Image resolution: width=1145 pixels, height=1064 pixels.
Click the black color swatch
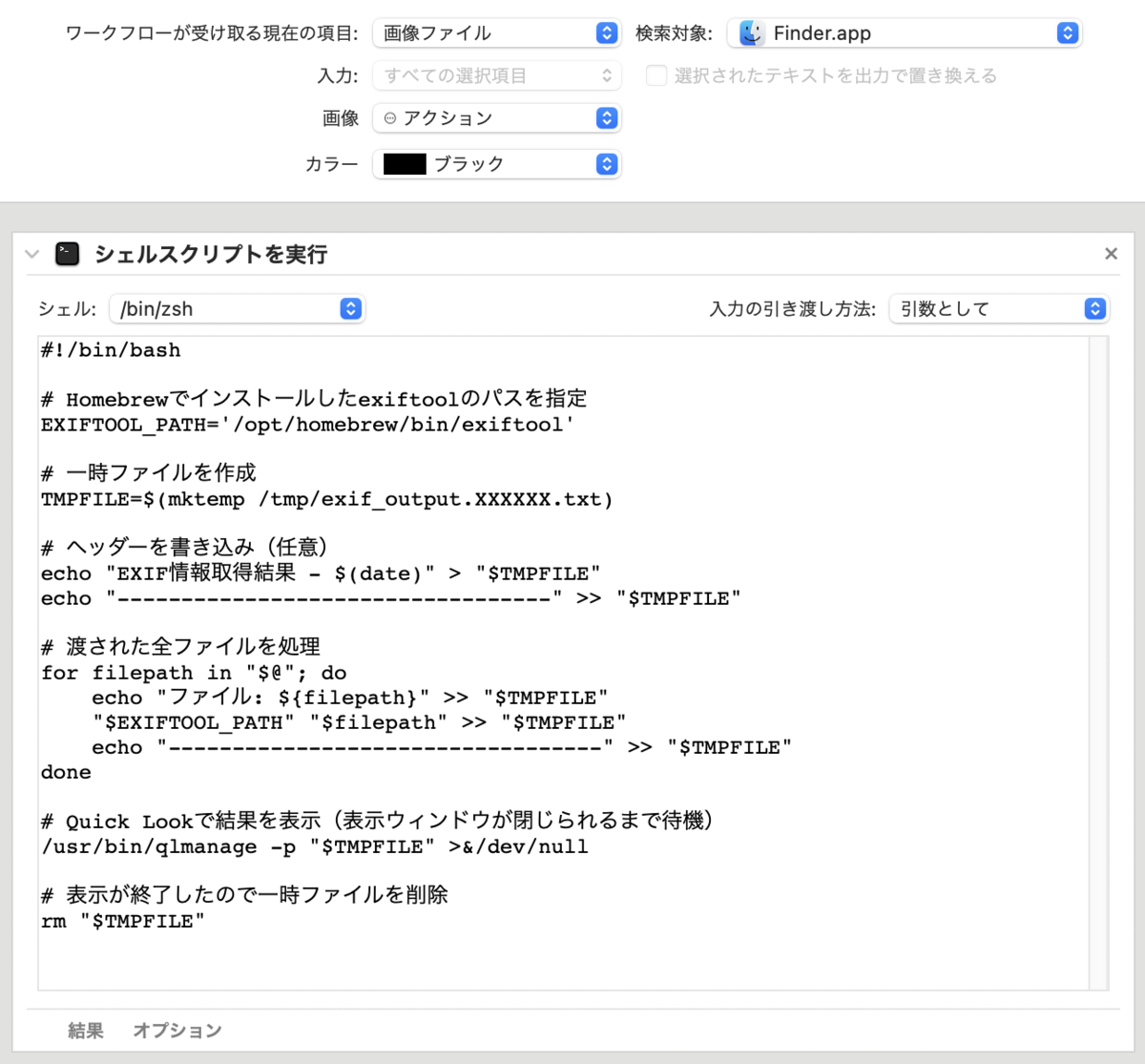(405, 164)
